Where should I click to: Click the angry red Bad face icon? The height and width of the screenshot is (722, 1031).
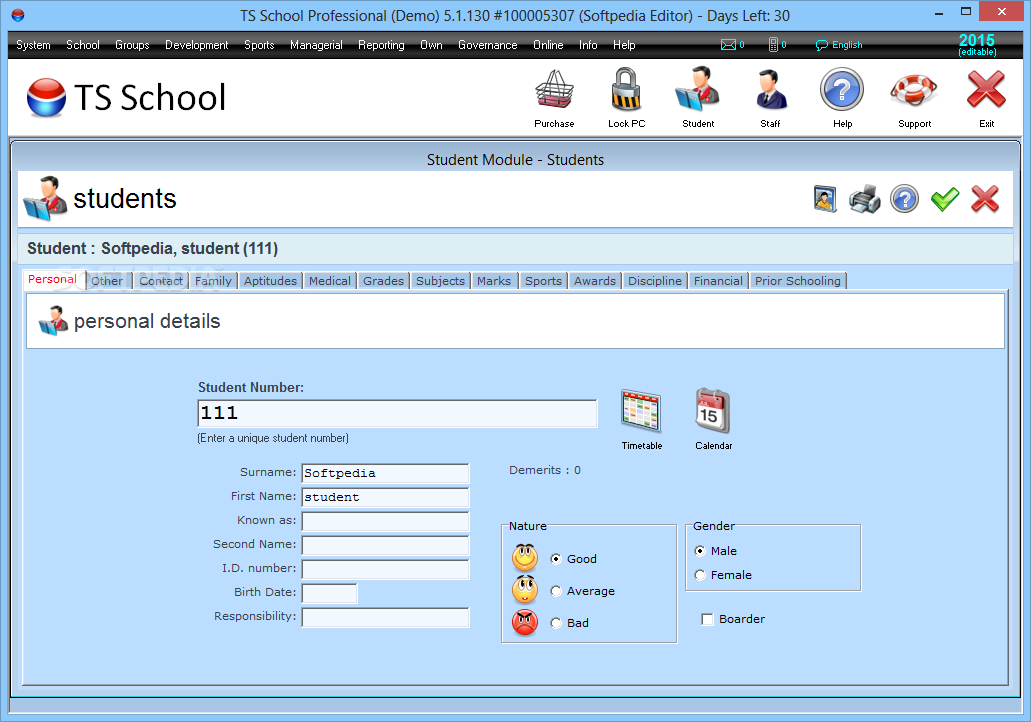click(x=525, y=622)
